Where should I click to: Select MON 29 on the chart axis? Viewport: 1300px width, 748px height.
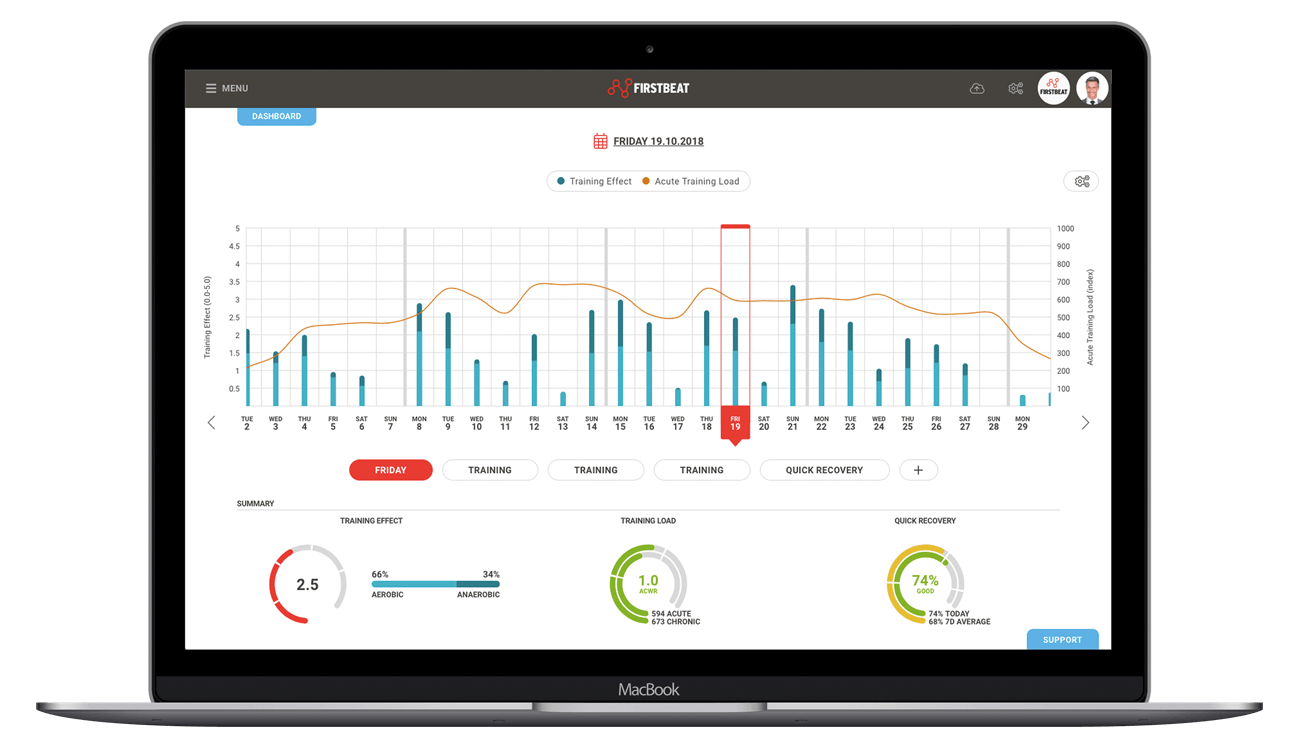pos(1022,423)
